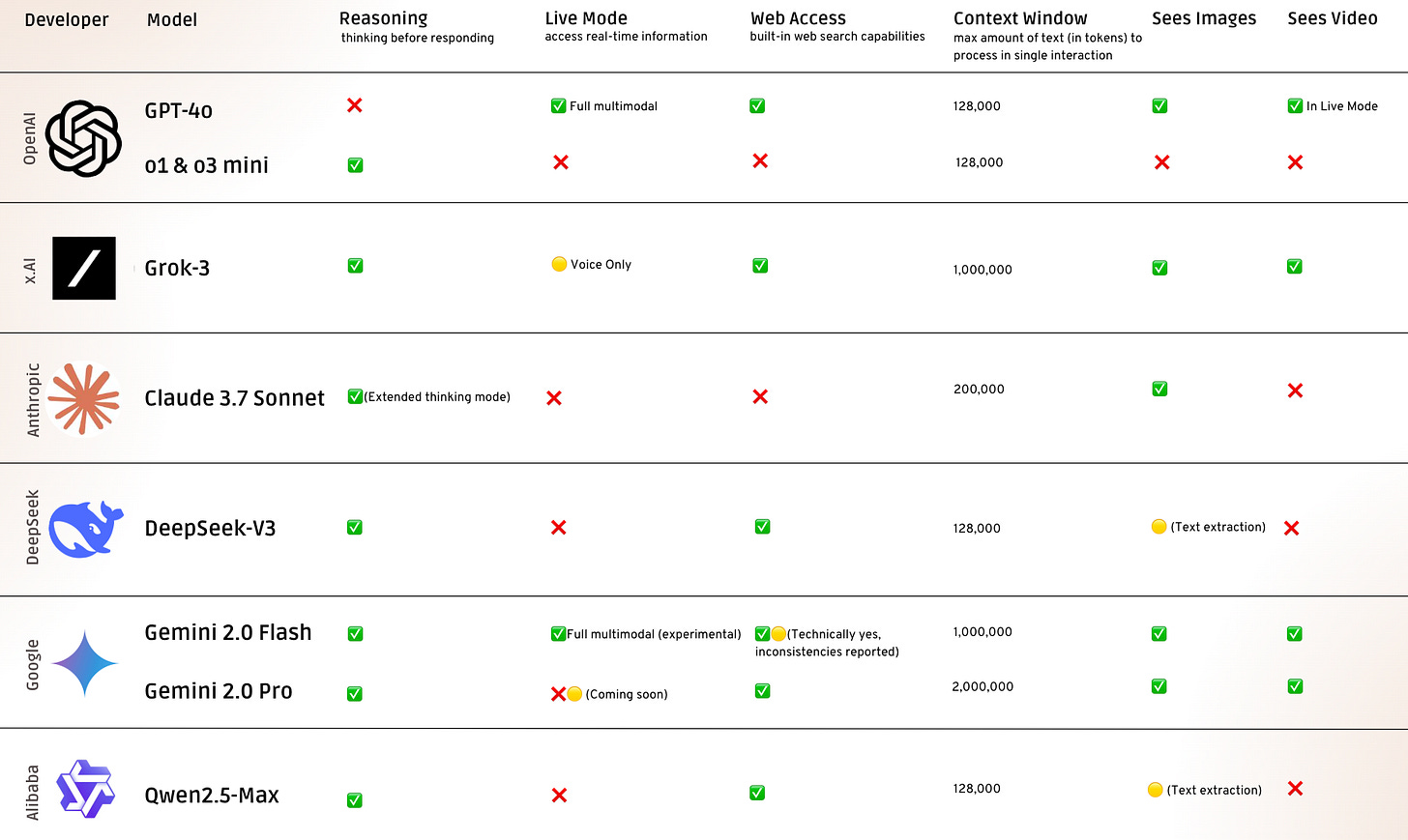
Task: Click the green check for o1 & o3 mini Reasoning
Action: pyautogui.click(x=355, y=165)
